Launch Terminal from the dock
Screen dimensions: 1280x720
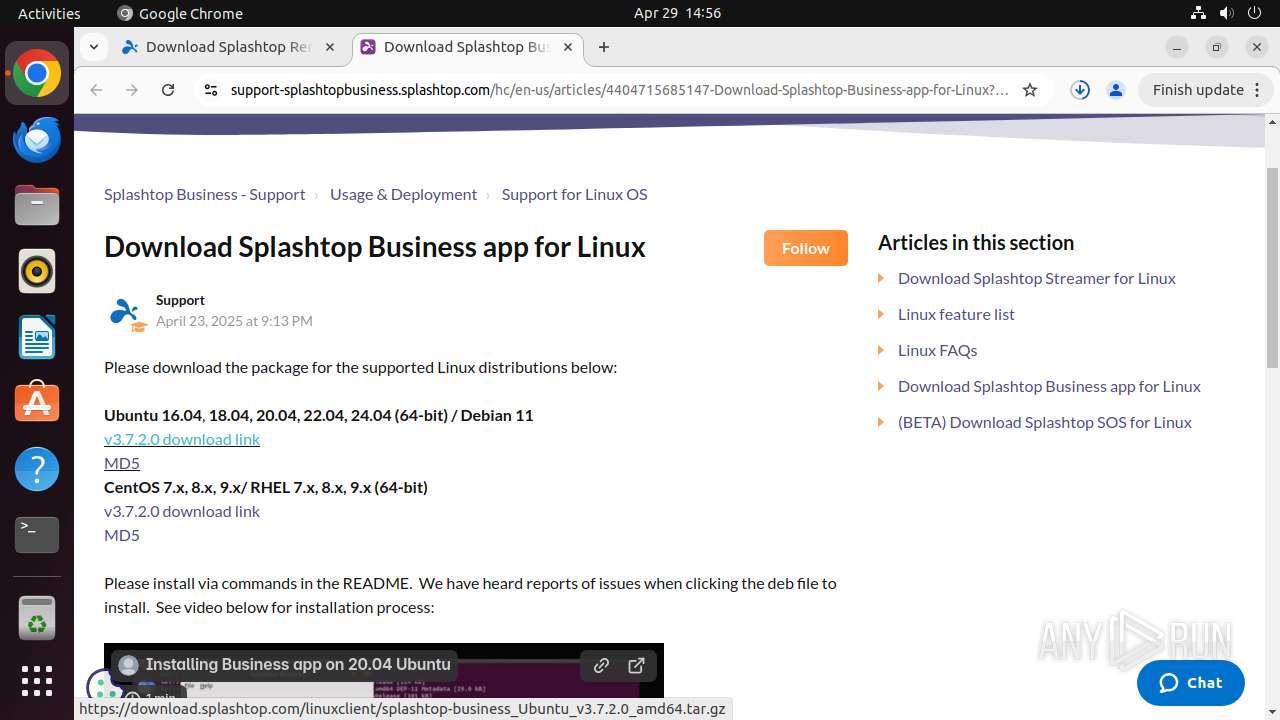(x=37, y=535)
